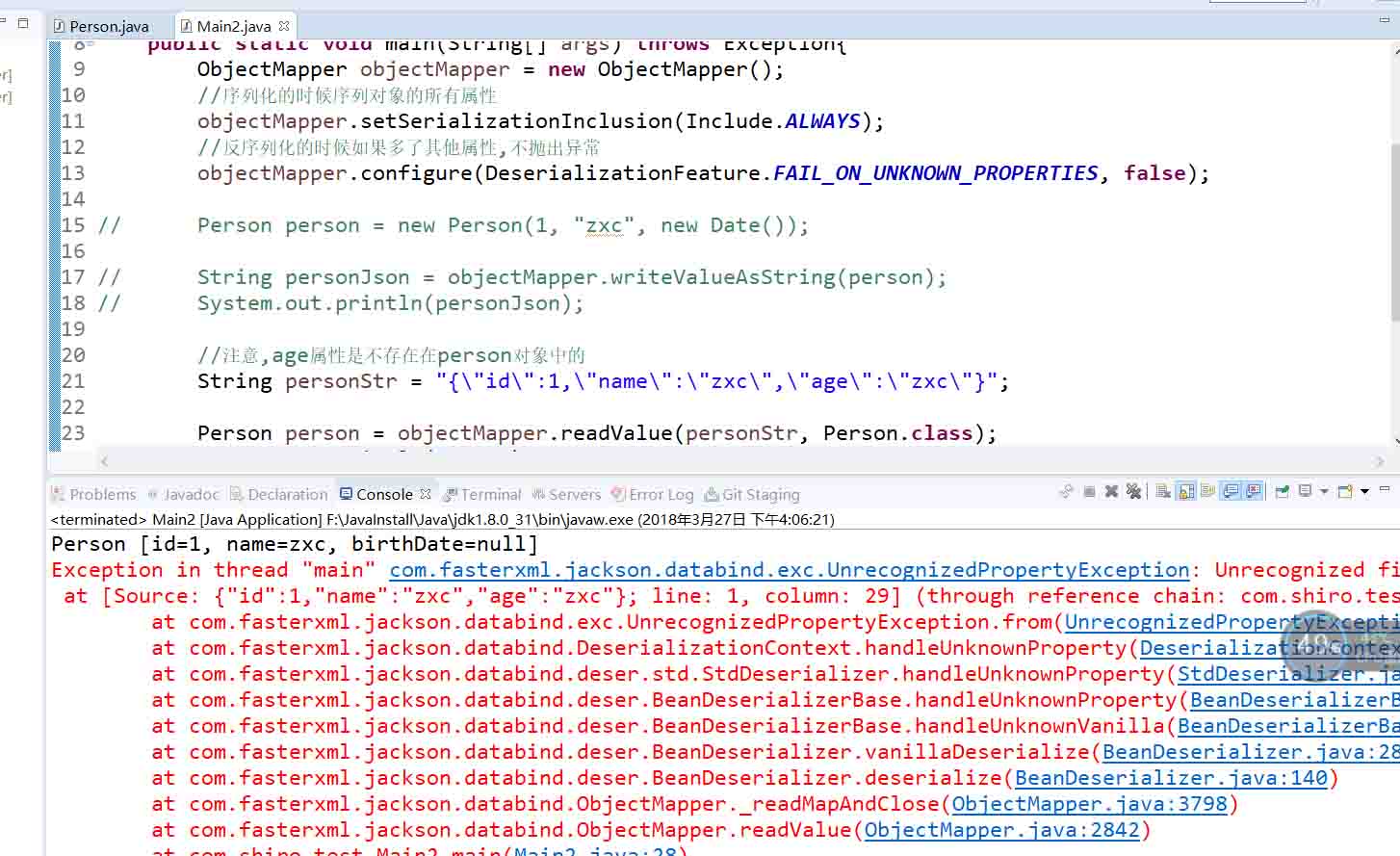Minimize the Console panel
The width and height of the screenshot is (1400, 856).
pyautogui.click(x=1385, y=489)
